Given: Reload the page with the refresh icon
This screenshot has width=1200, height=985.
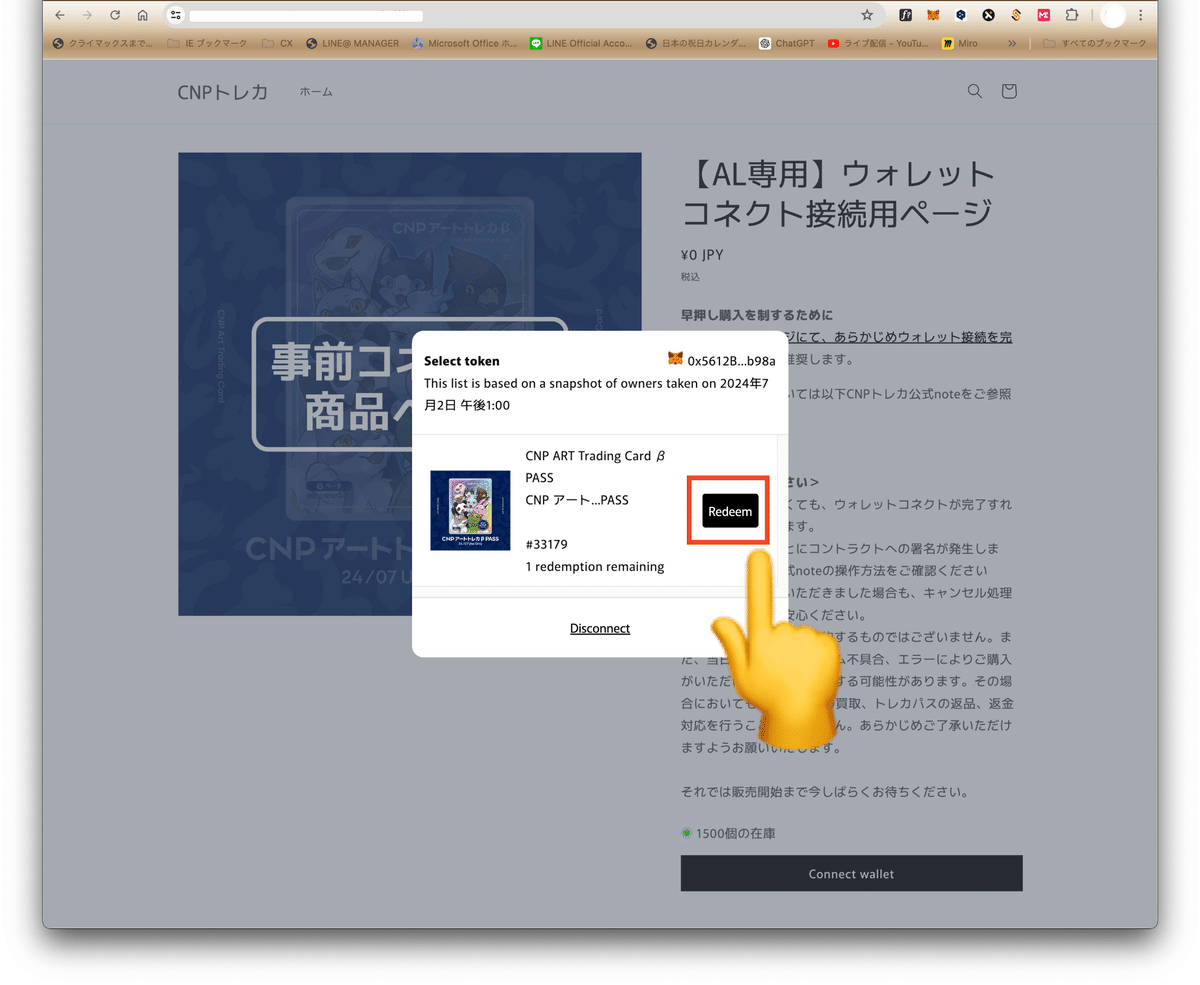Looking at the screenshot, I should click(114, 15).
